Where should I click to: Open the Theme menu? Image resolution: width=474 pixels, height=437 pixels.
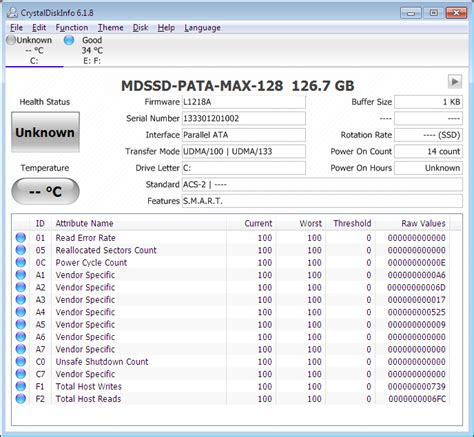pyautogui.click(x=110, y=28)
